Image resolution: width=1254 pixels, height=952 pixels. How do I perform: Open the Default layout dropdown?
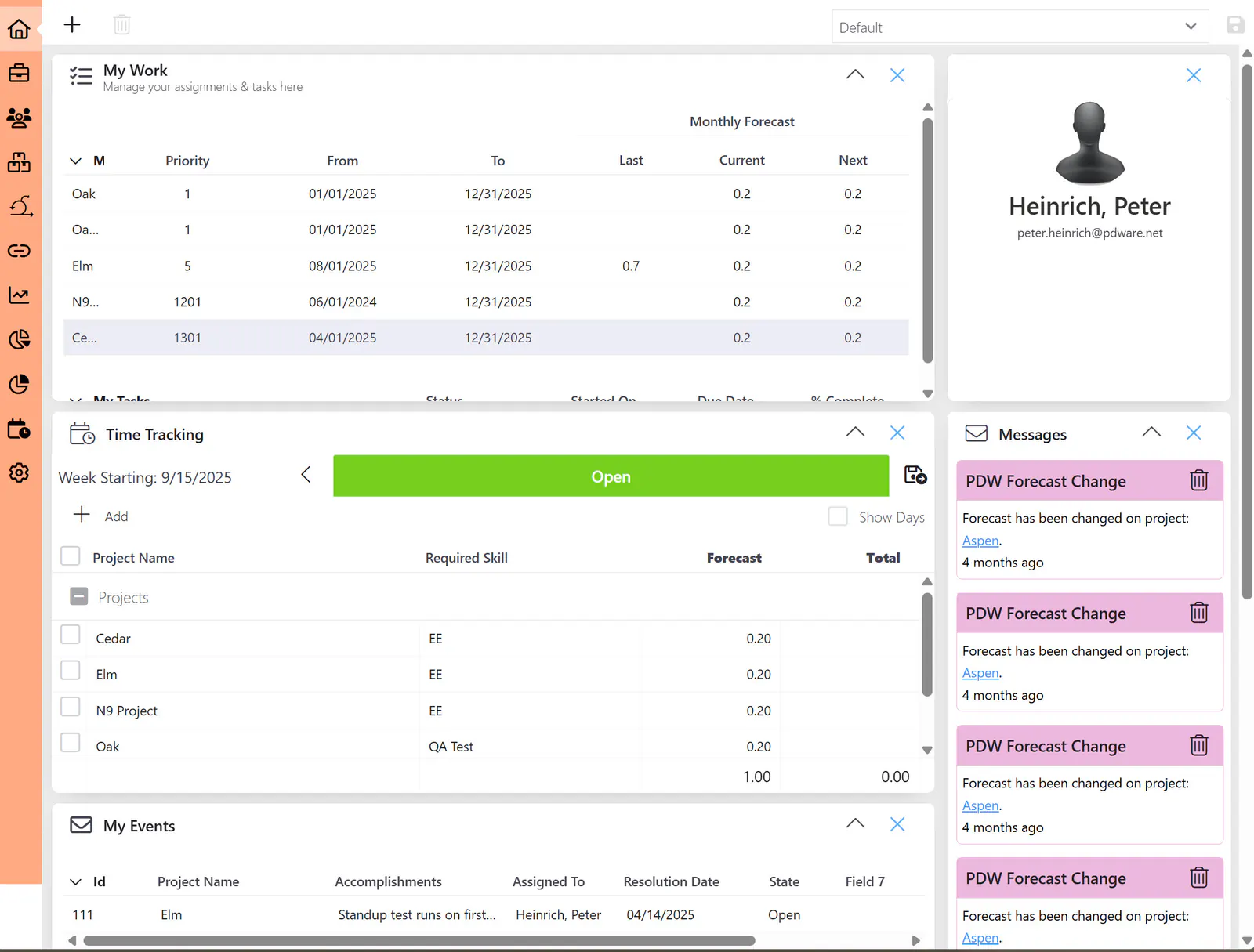(1020, 27)
